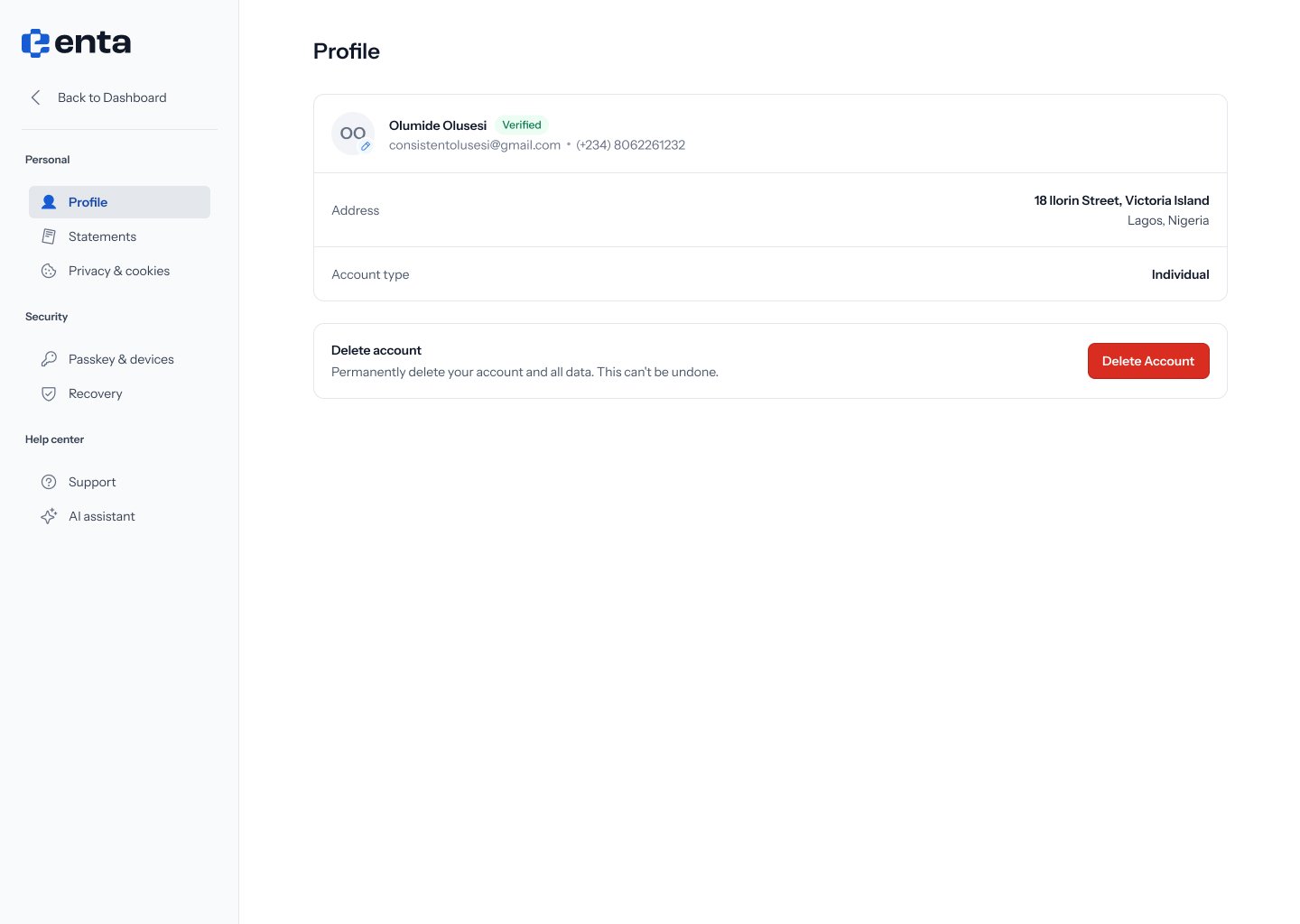Image resolution: width=1300 pixels, height=924 pixels.
Task: Click the Delete account heading
Action: pyautogui.click(x=376, y=350)
